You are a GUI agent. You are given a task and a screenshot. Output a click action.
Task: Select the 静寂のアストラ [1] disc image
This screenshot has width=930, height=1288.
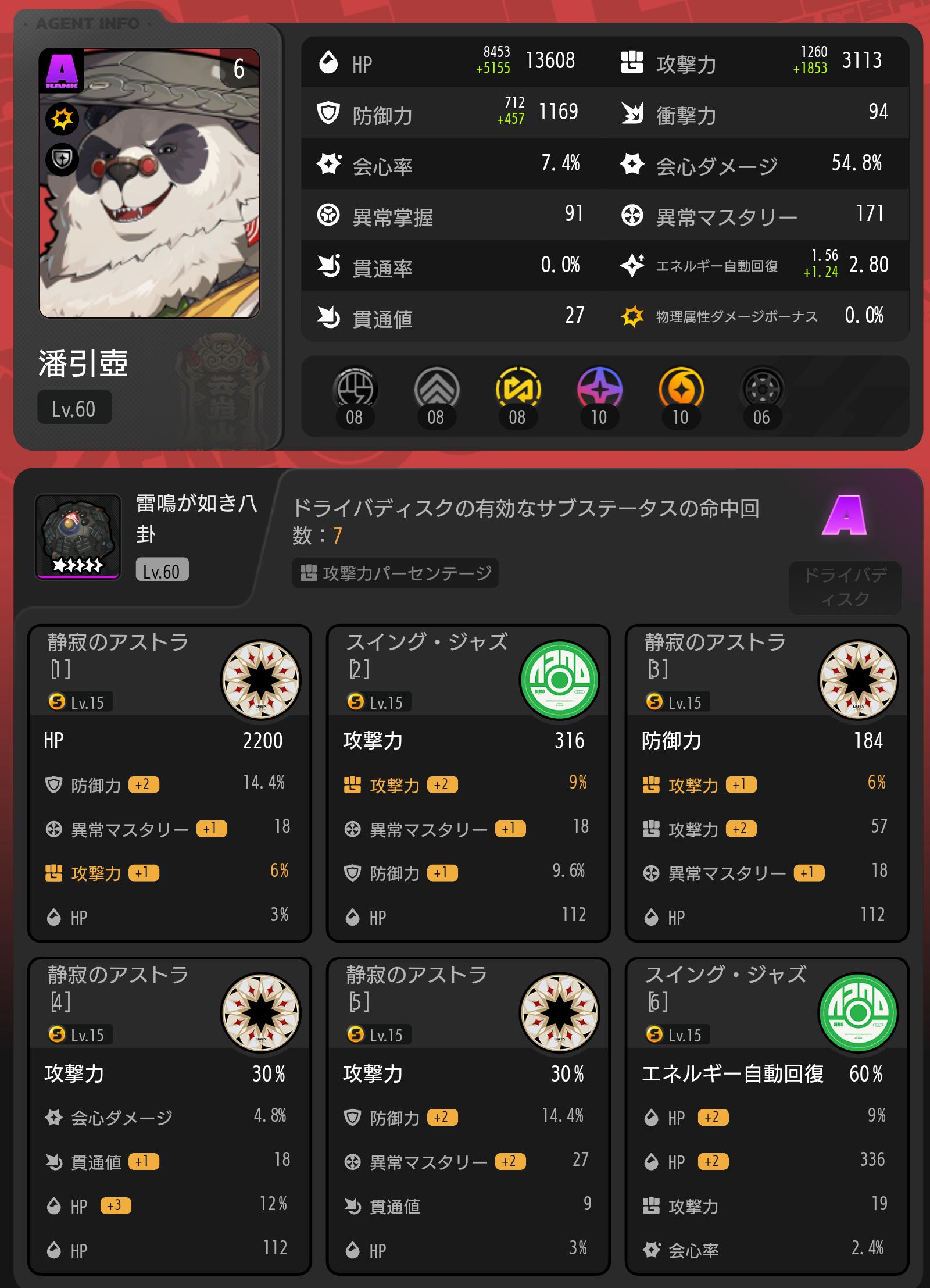point(261,680)
